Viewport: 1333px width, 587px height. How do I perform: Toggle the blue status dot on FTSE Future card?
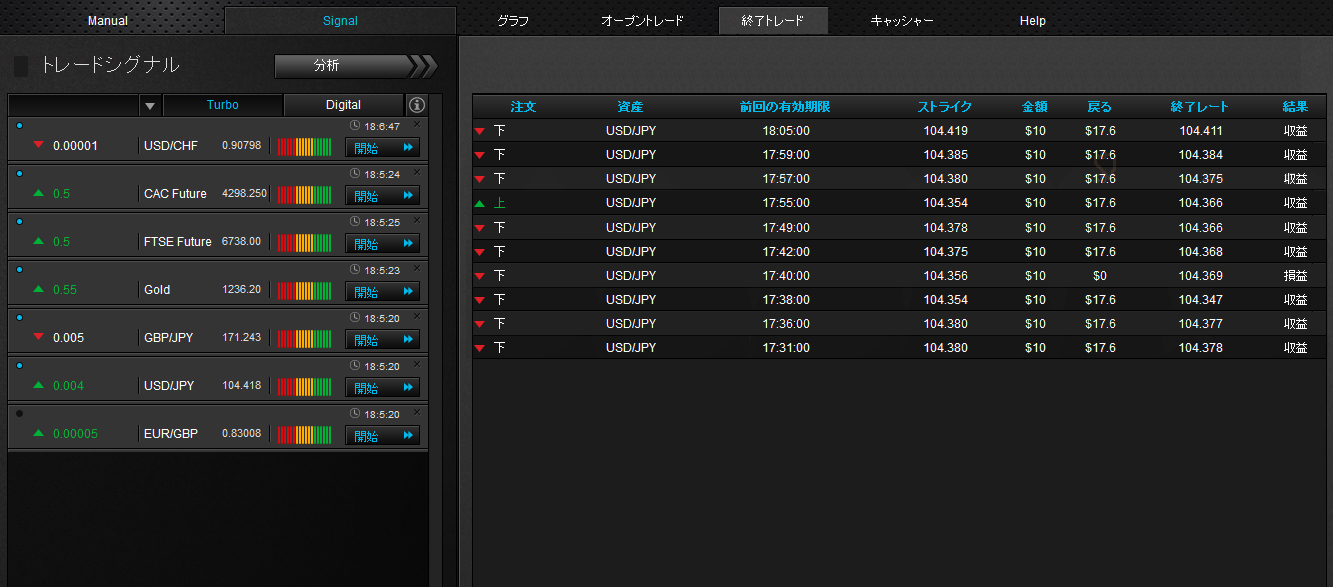(x=19, y=221)
